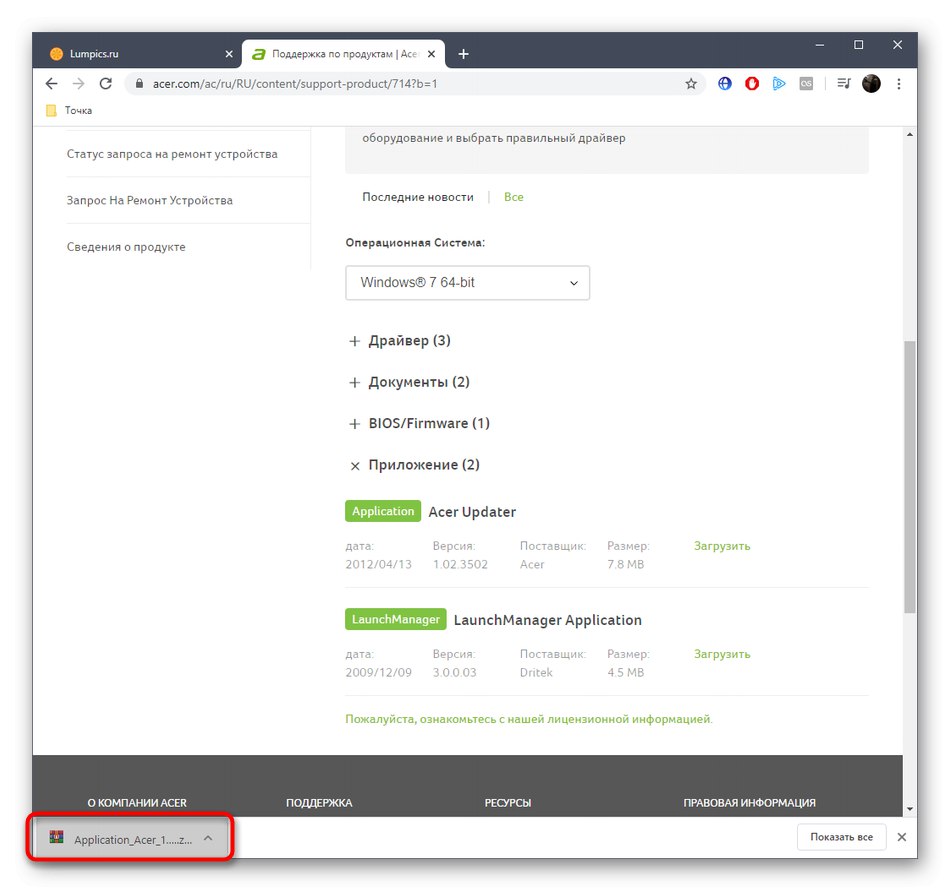
Task: Click the browser forward arrow
Action: pos(78,84)
